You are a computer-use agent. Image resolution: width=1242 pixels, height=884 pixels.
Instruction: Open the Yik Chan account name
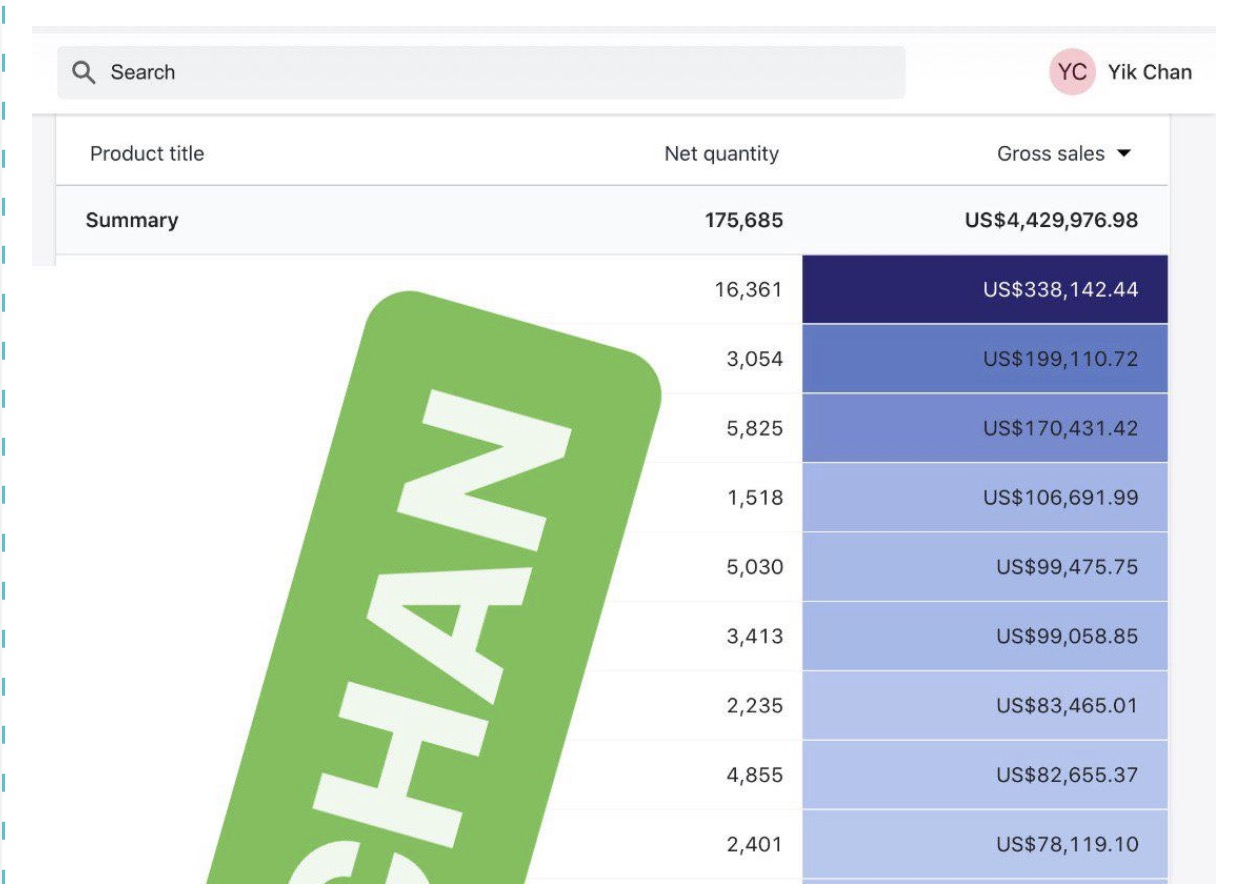point(1149,72)
